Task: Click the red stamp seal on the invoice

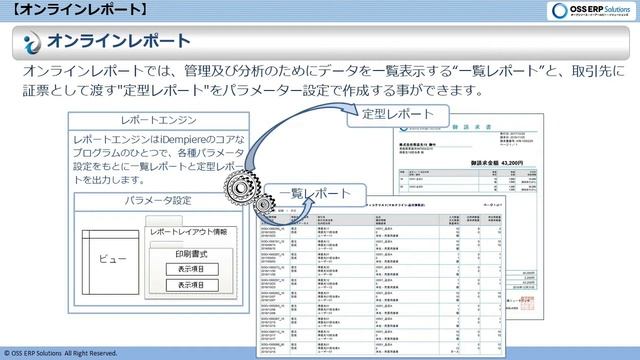Action: (x=527, y=304)
